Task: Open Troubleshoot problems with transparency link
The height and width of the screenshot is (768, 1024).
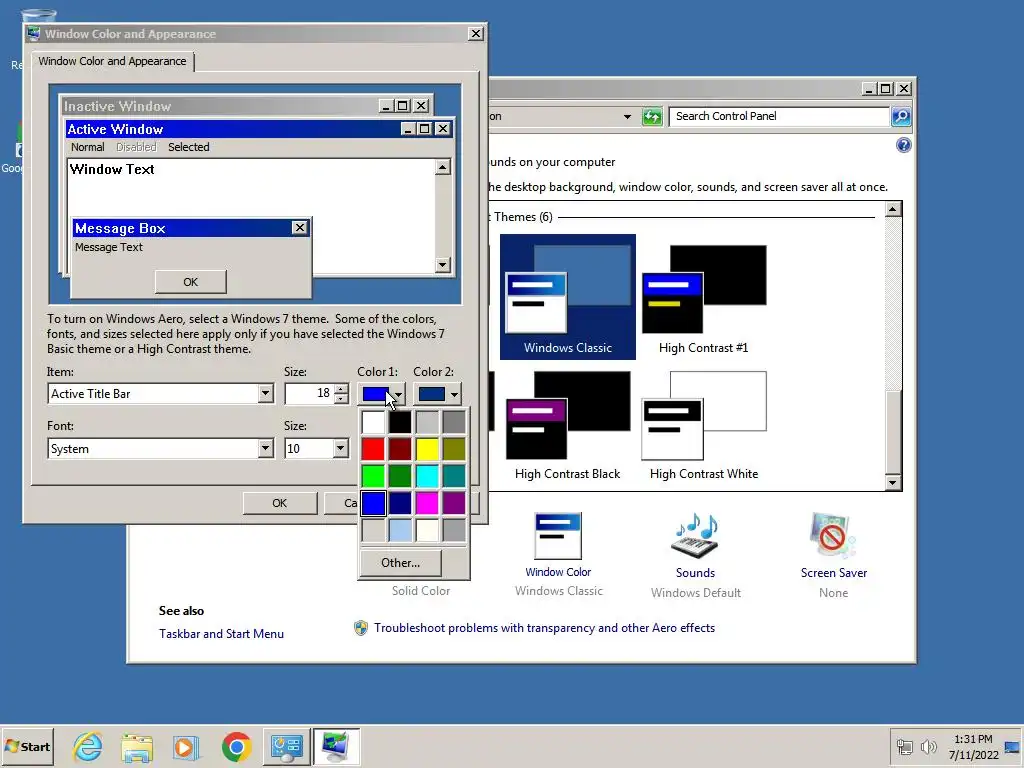Action: pos(544,628)
